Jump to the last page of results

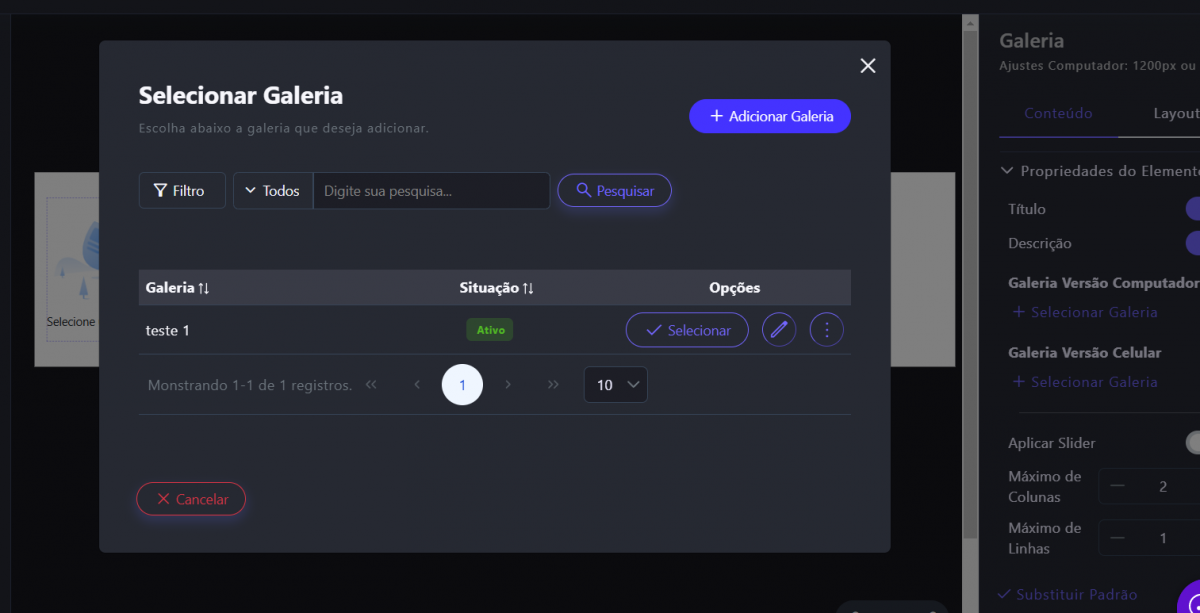tap(553, 385)
